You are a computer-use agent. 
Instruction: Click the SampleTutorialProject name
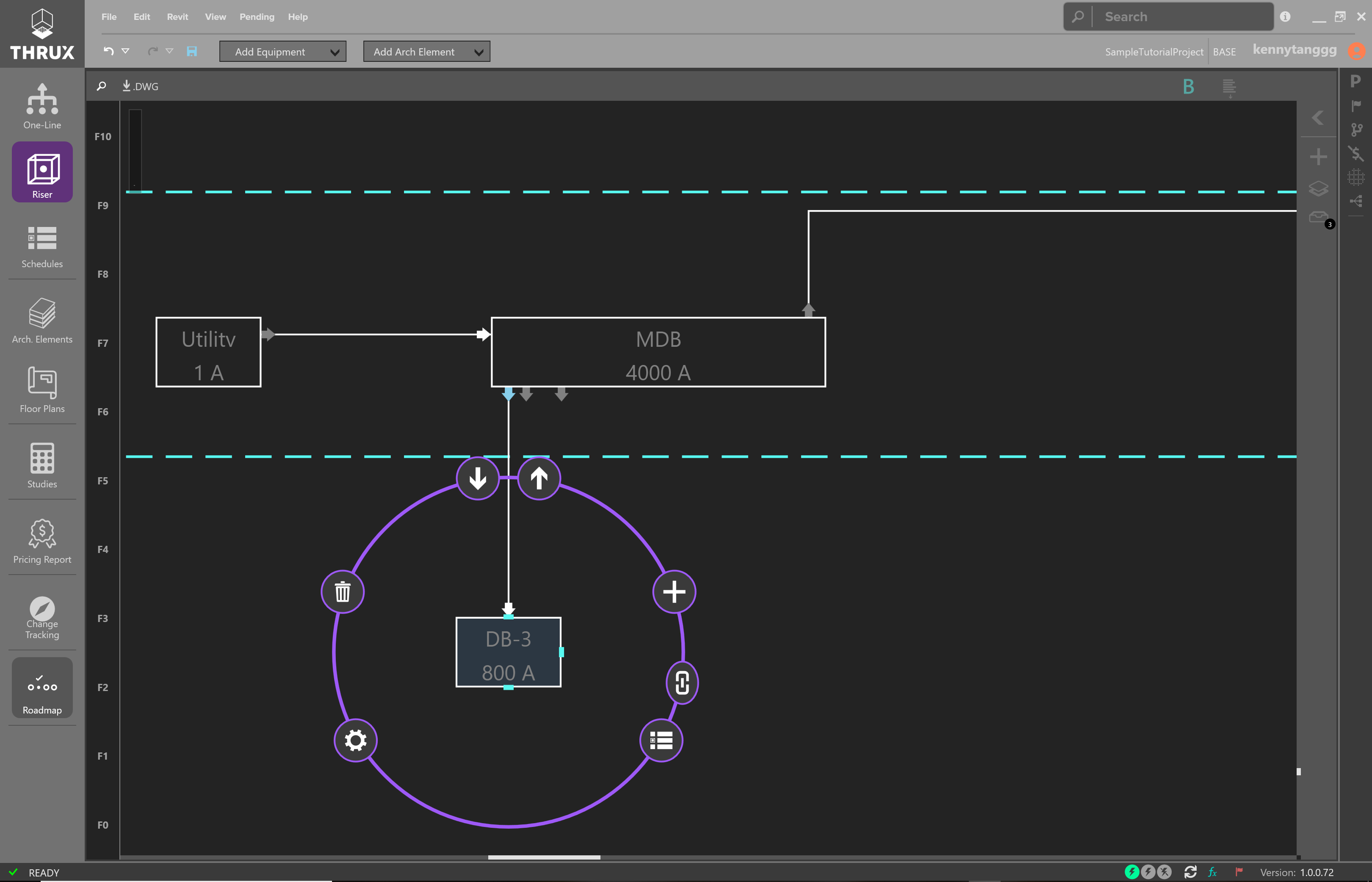click(x=1154, y=52)
